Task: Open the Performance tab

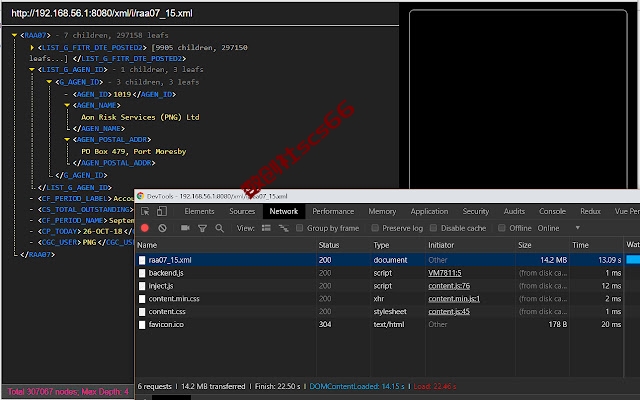Action: (333, 211)
